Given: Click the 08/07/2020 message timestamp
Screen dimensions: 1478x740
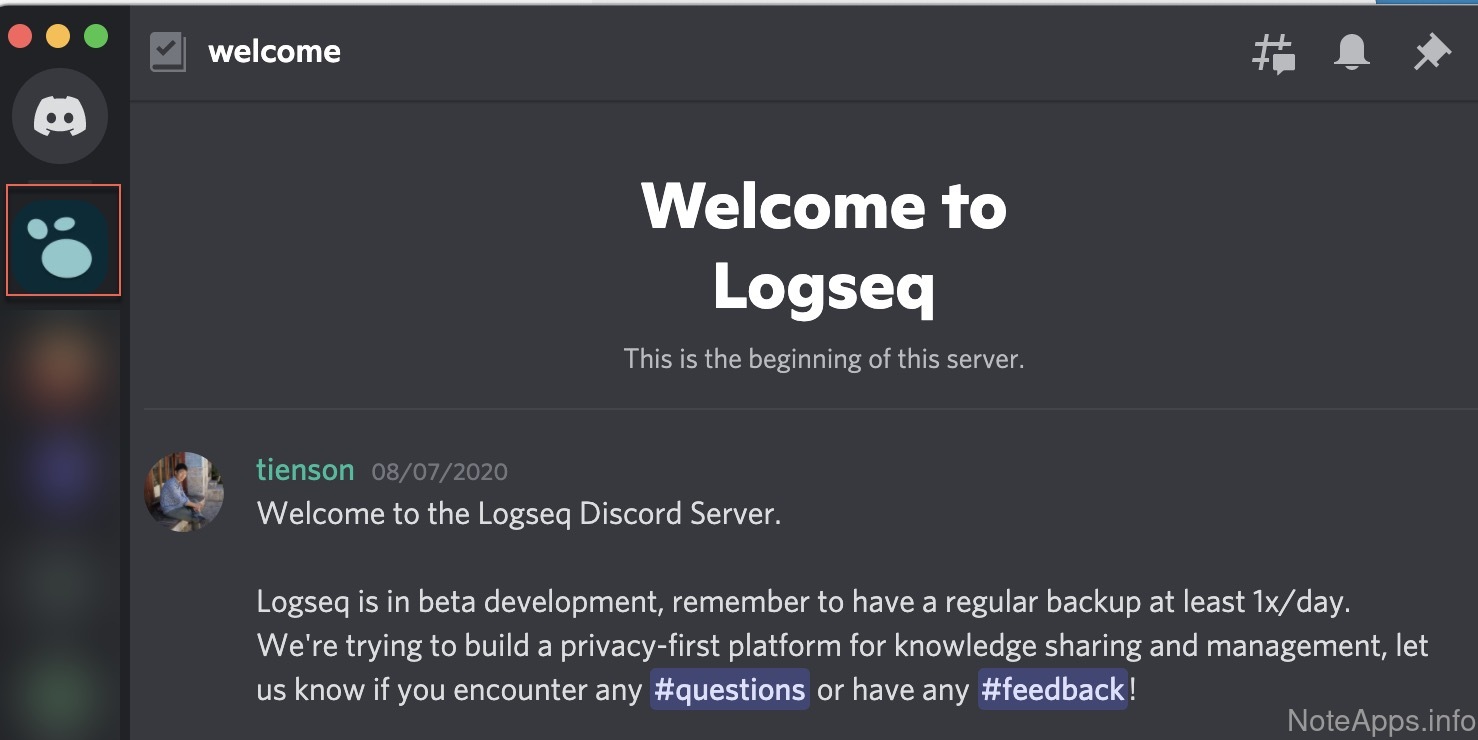Looking at the screenshot, I should (x=439, y=472).
